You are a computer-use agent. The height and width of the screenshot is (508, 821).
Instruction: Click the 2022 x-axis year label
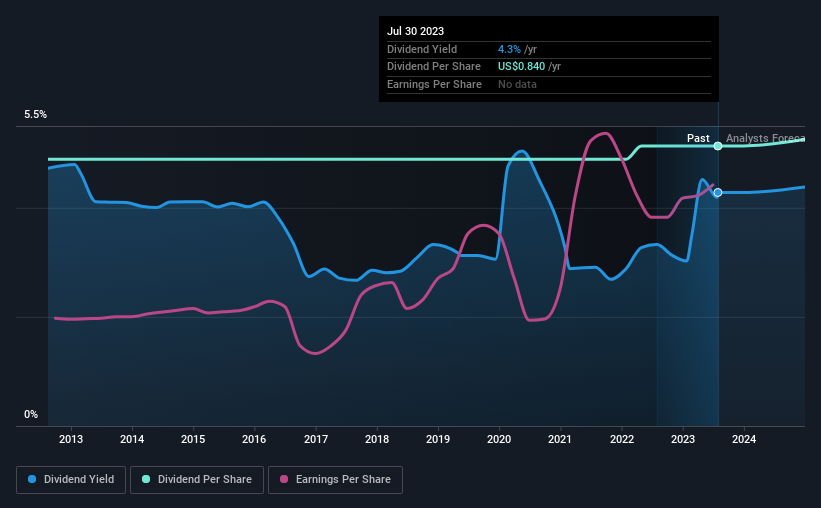[x=622, y=439]
